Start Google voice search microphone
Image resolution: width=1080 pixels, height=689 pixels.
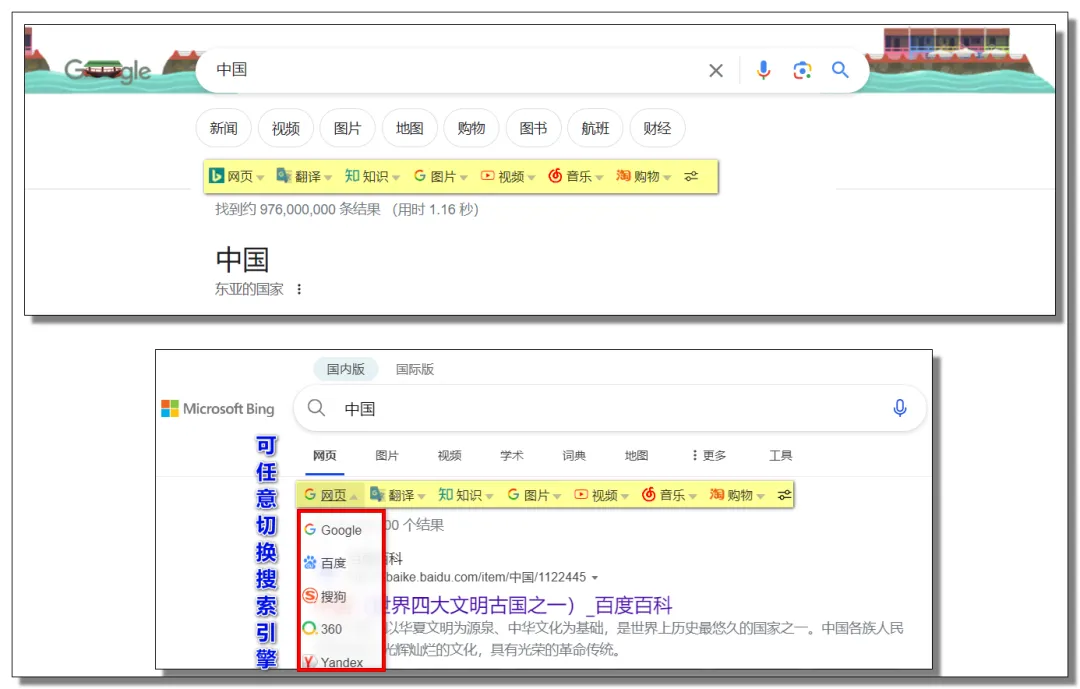[x=763, y=70]
